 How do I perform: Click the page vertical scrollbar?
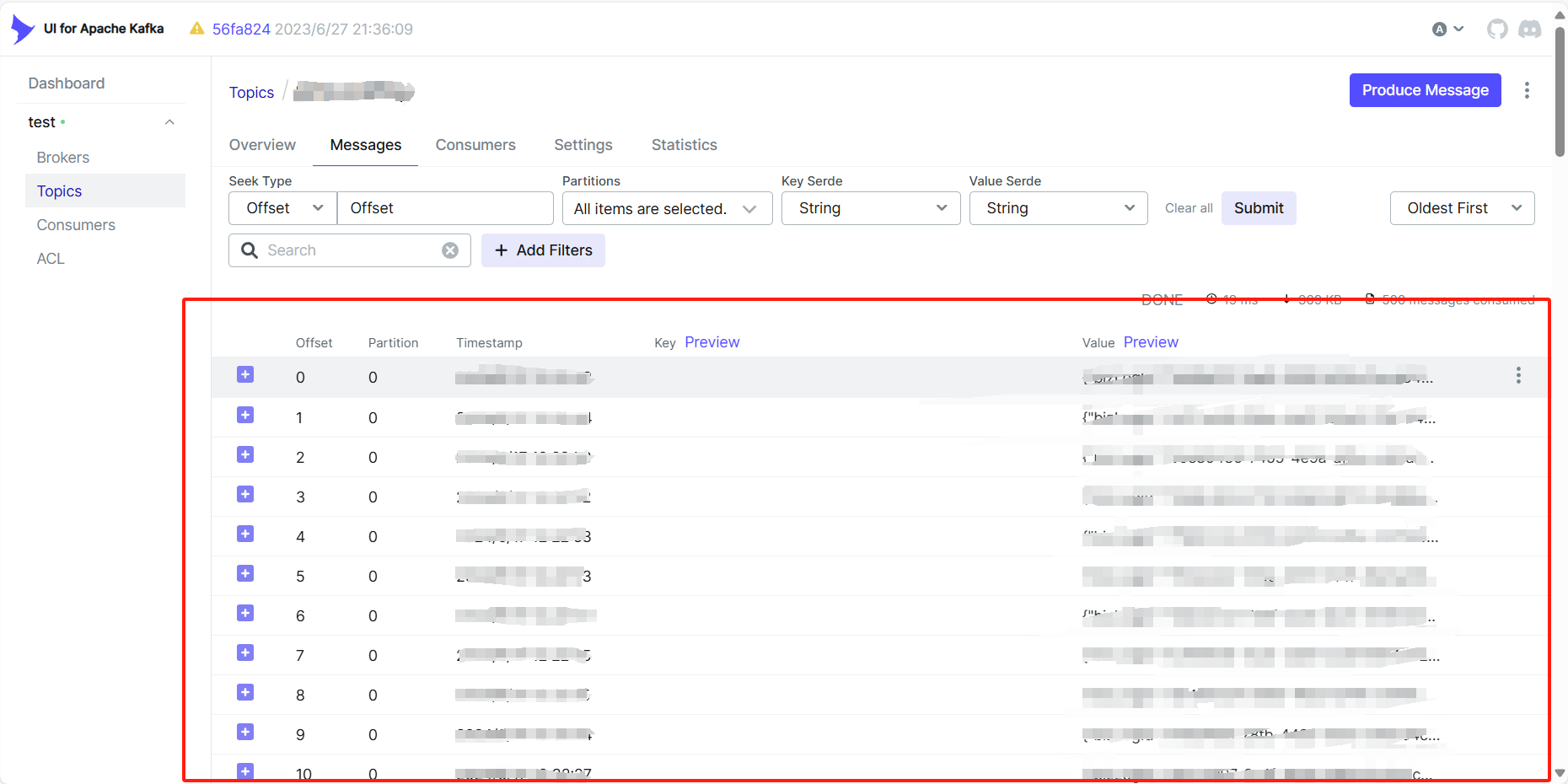[1560, 91]
